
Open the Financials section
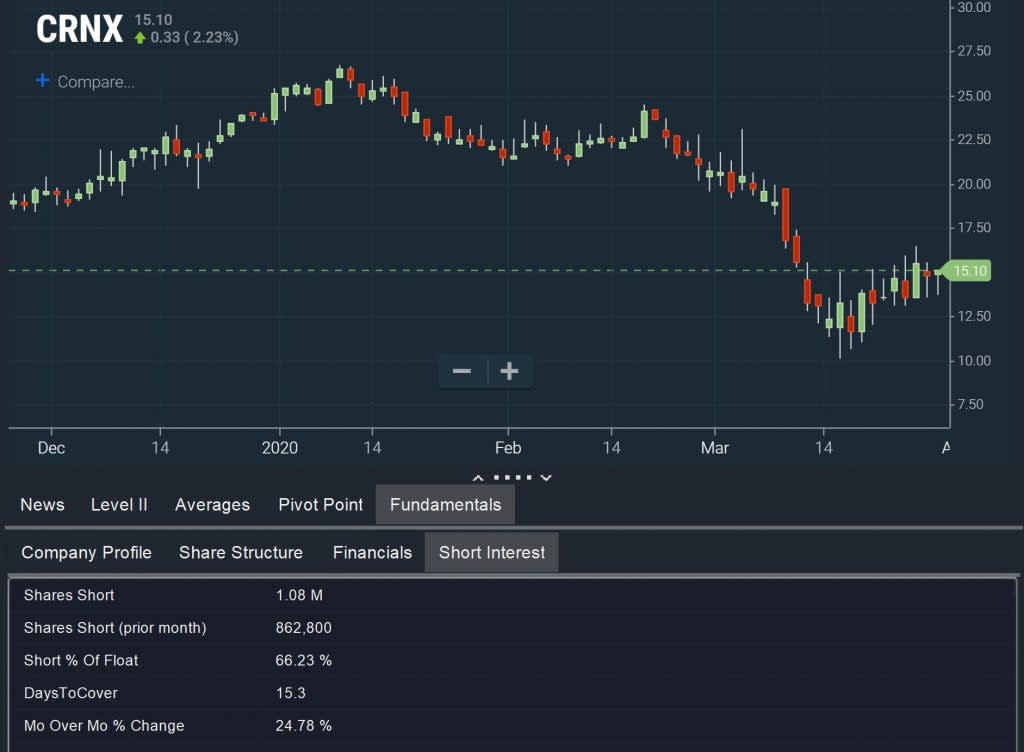371,552
